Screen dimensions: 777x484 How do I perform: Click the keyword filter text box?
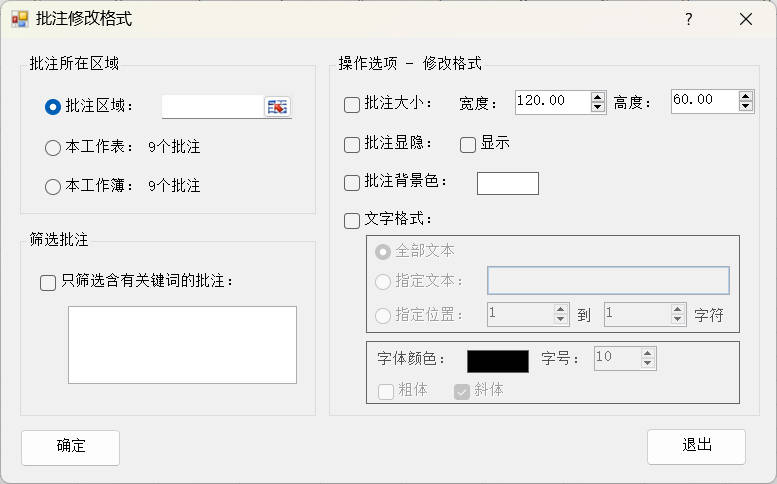(x=182, y=344)
